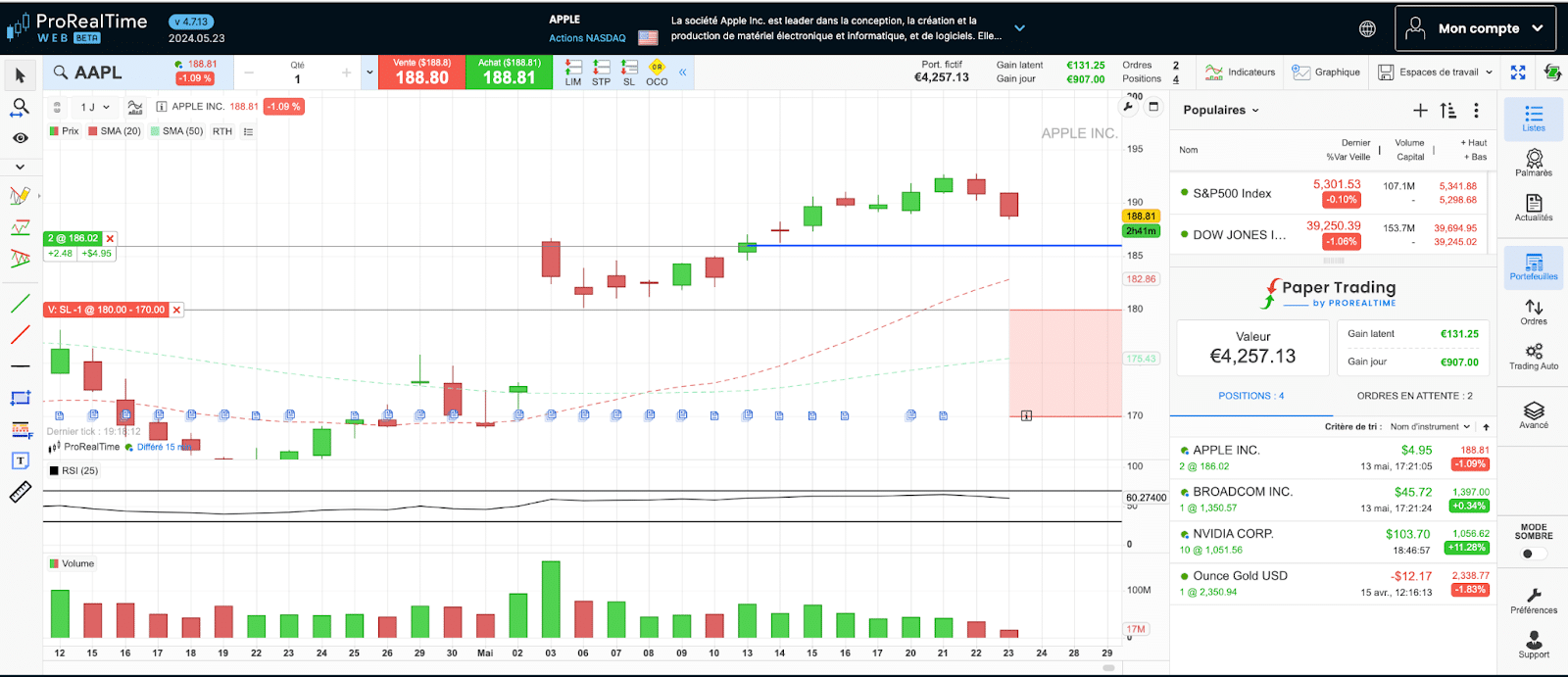Close the 2 @ 186.02 position label

point(110,238)
